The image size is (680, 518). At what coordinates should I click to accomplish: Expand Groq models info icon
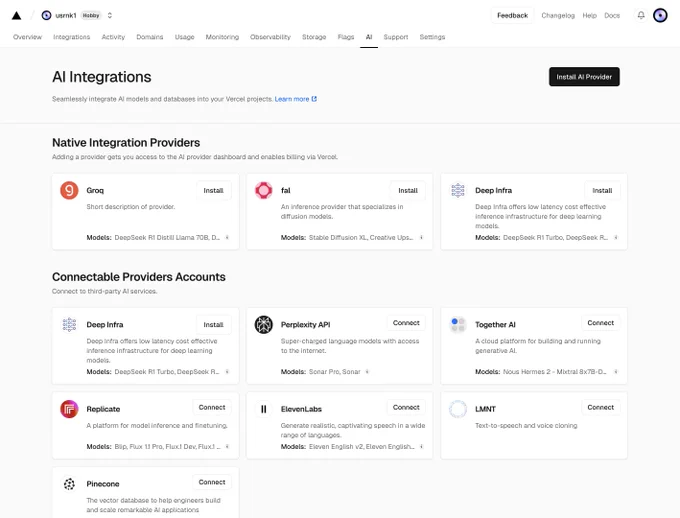[x=227, y=237]
